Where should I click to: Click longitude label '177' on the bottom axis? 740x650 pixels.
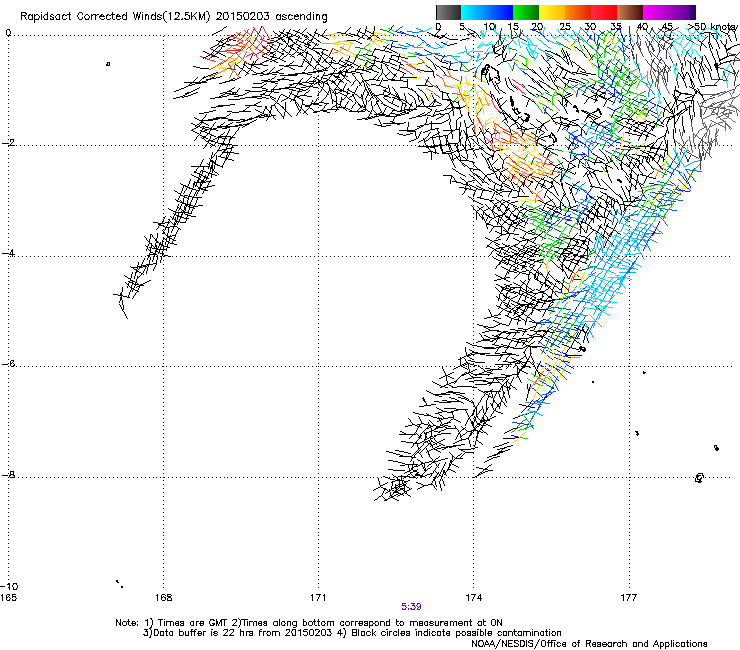pos(629,598)
